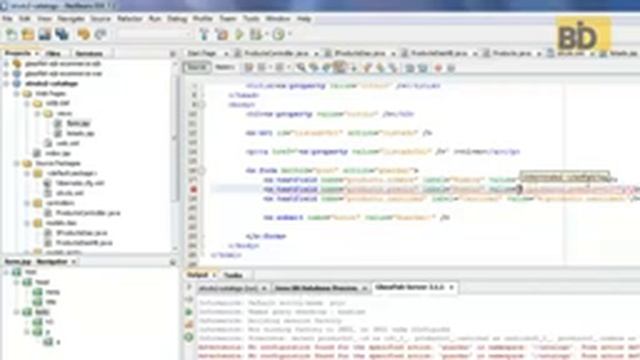Select hibernate.cfg.xml in the project tree
The width and height of the screenshot is (640, 360).
pos(80,183)
